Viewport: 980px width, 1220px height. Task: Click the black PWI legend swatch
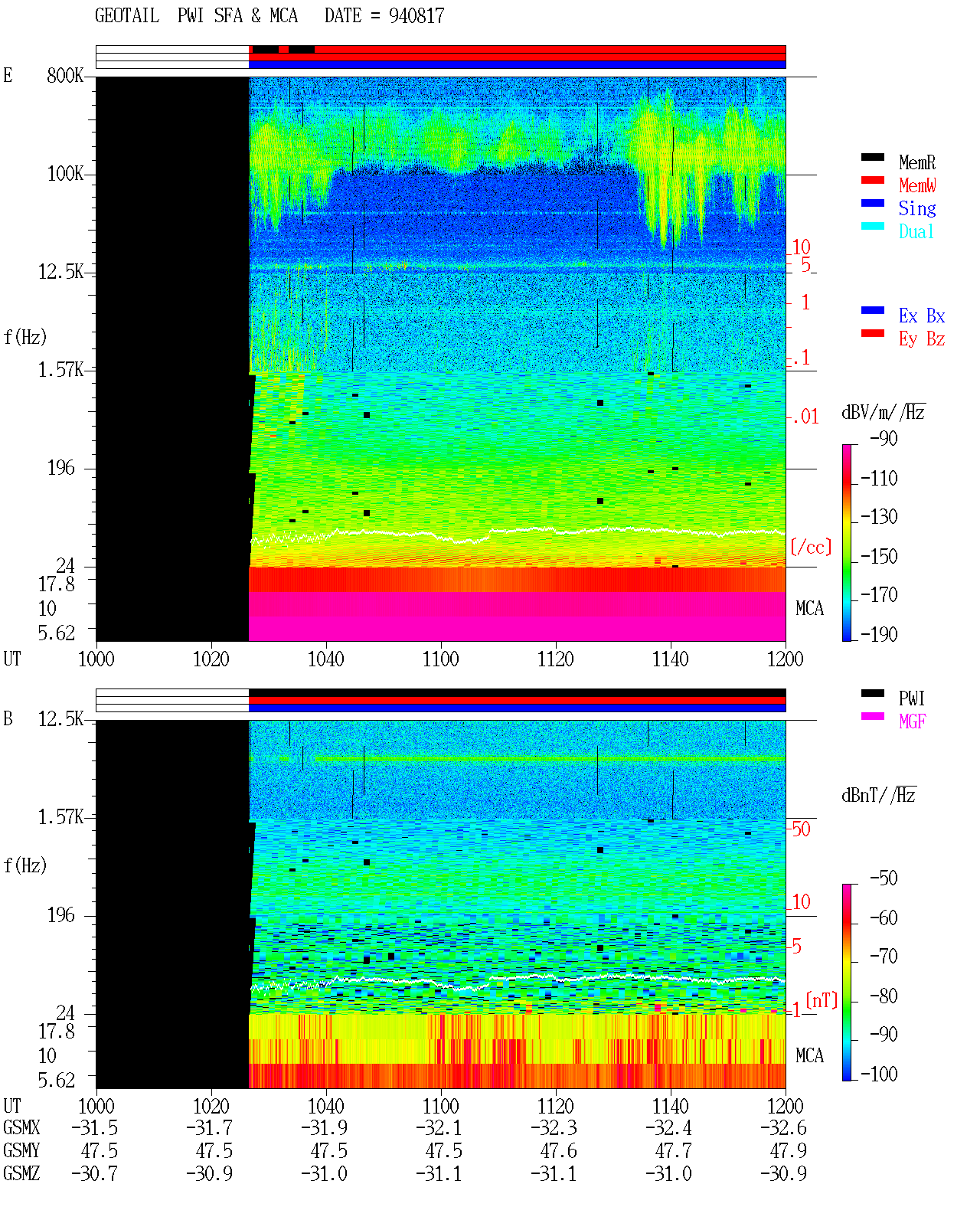(x=872, y=693)
